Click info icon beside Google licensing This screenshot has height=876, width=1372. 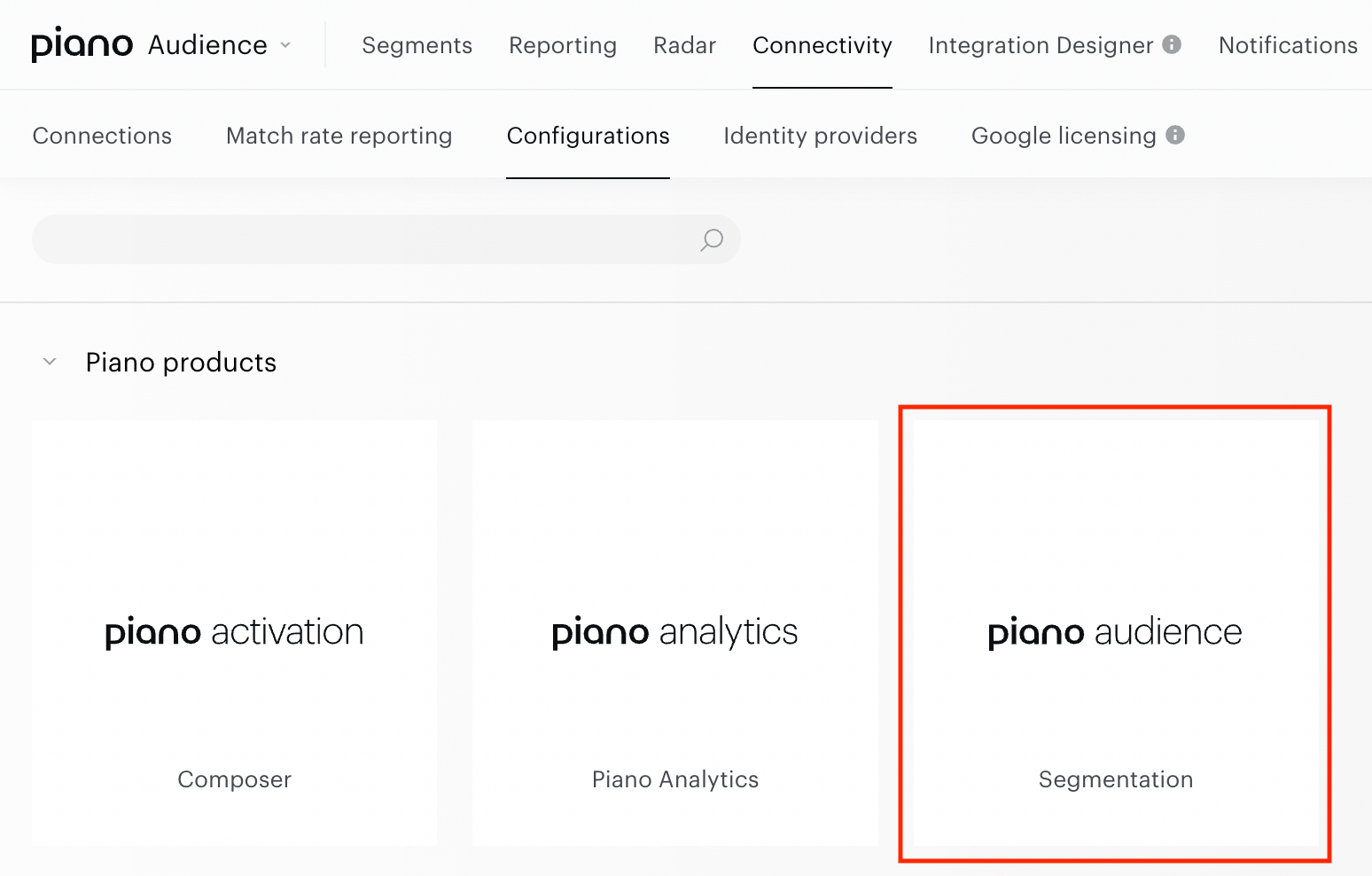(1175, 135)
